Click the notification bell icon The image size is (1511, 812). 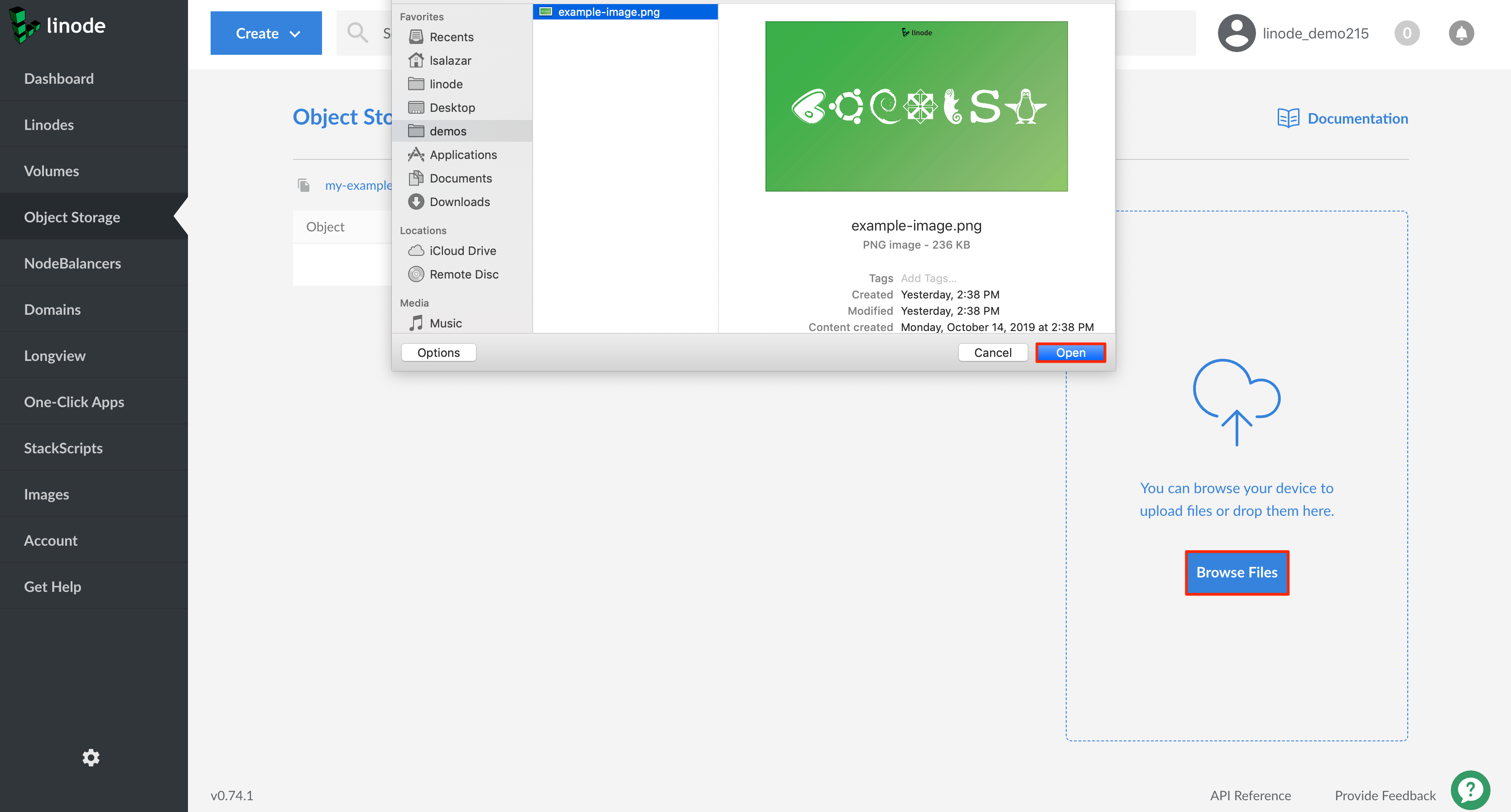[1461, 33]
